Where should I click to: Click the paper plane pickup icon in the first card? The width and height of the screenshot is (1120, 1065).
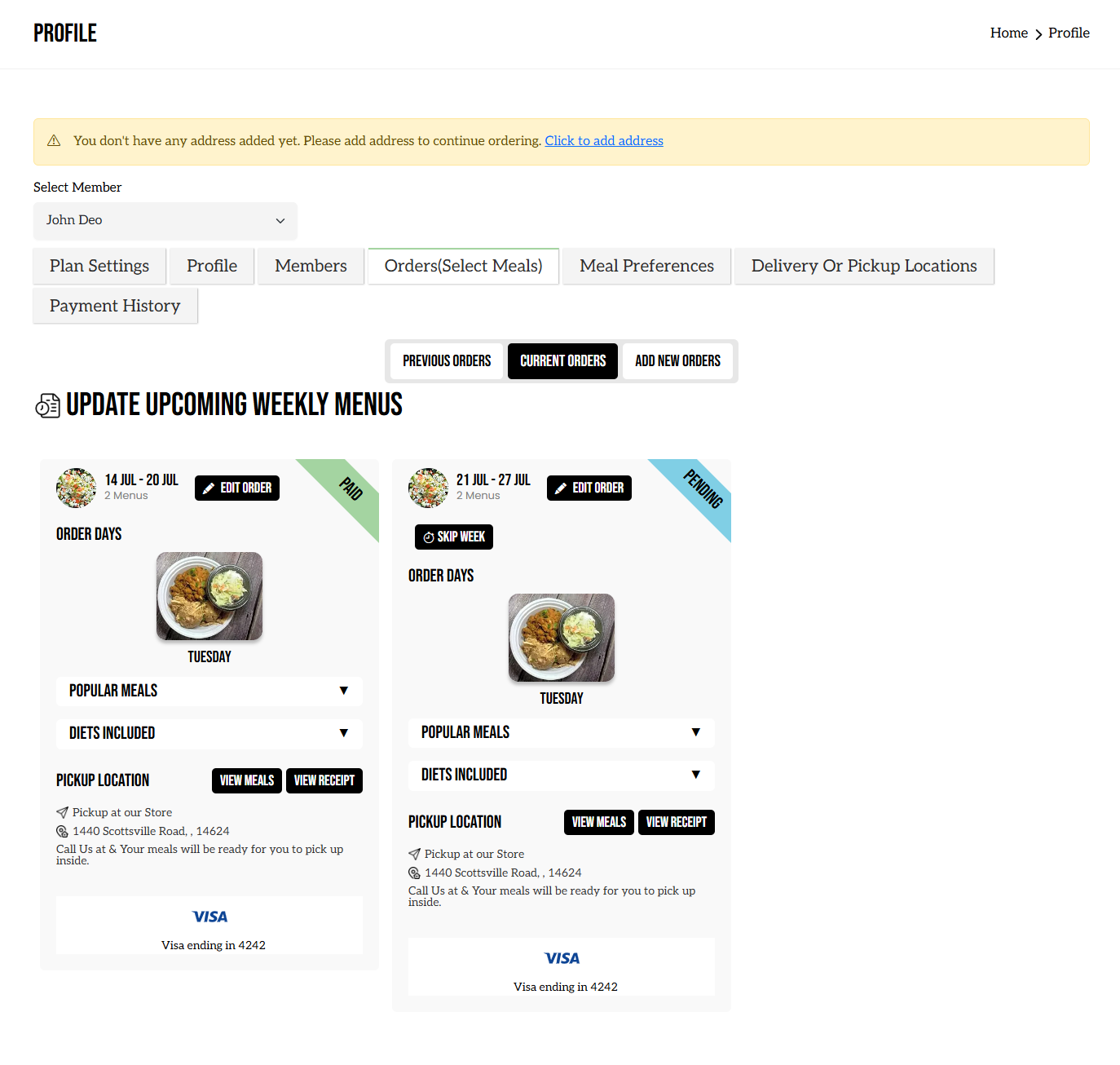(x=63, y=812)
